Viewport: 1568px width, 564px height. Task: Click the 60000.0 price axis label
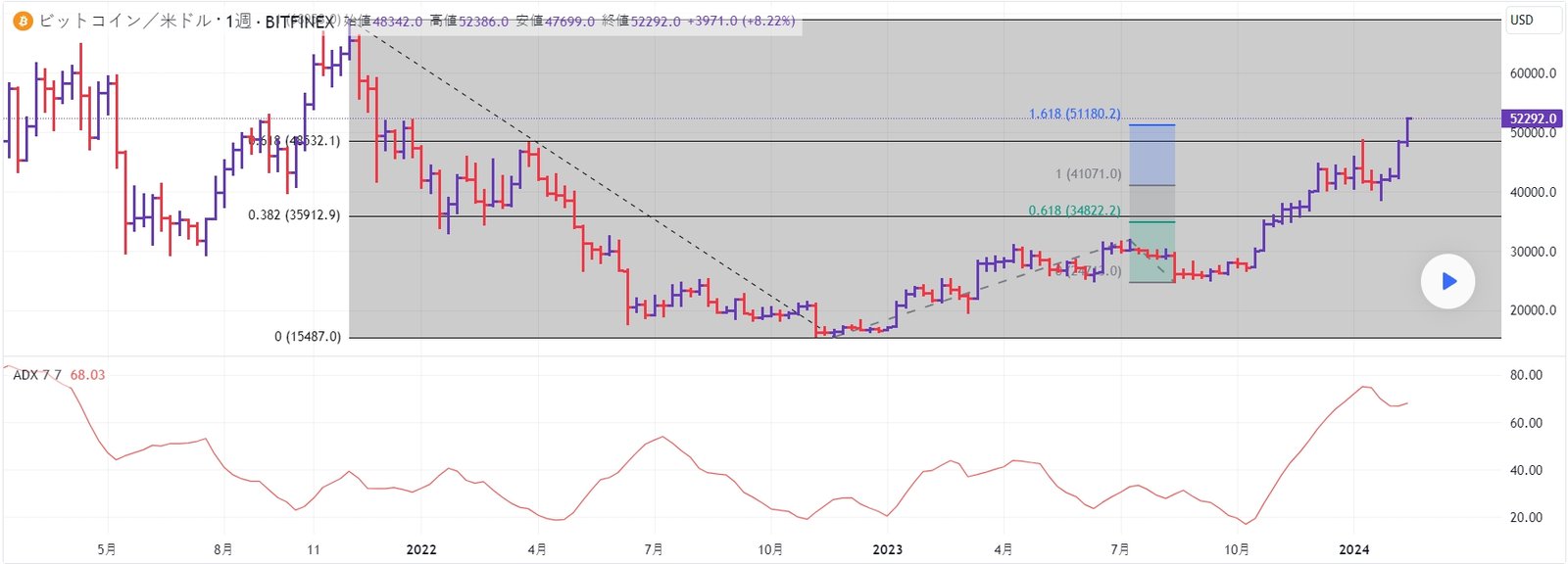tap(1533, 73)
